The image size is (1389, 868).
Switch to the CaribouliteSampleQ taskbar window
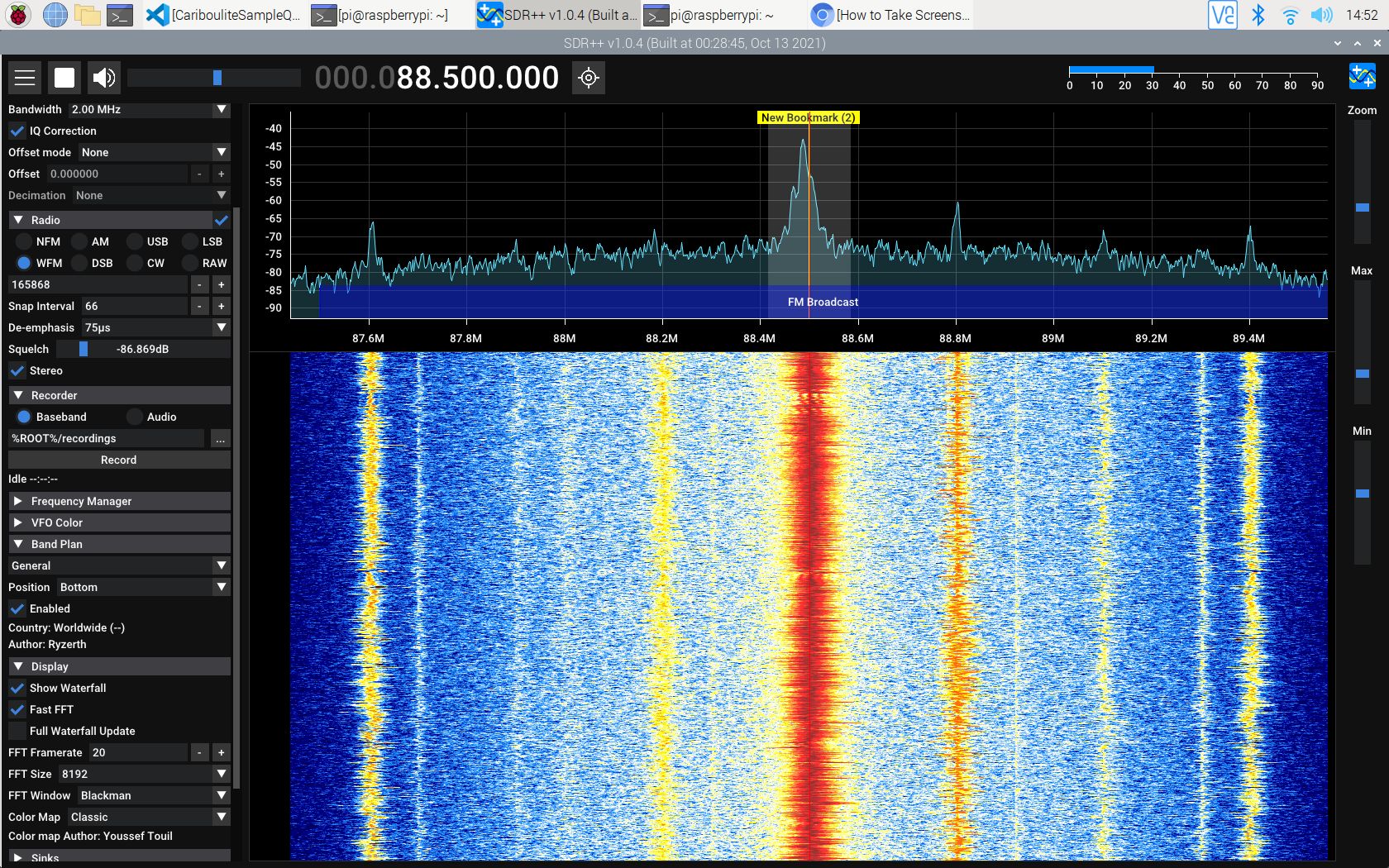223,15
